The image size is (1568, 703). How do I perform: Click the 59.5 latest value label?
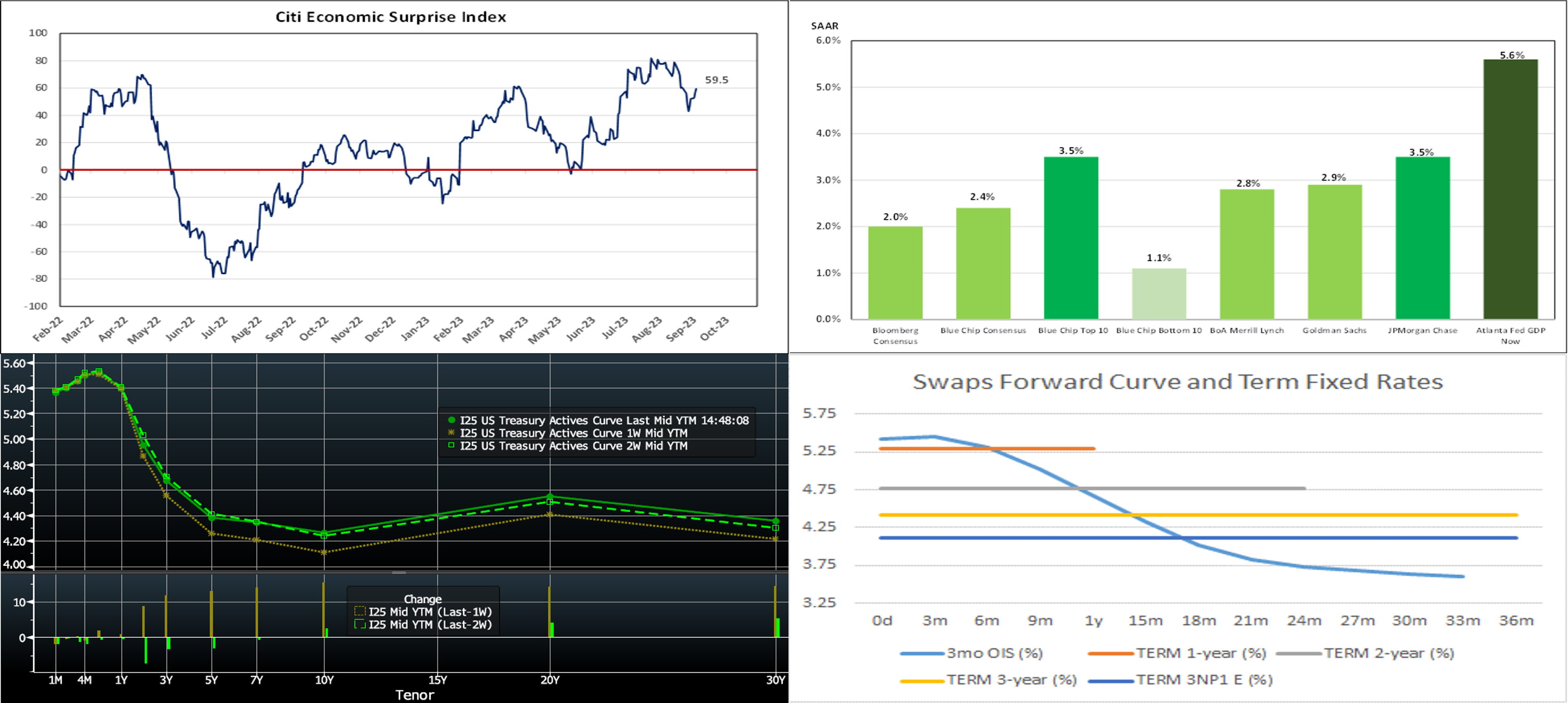coord(716,80)
